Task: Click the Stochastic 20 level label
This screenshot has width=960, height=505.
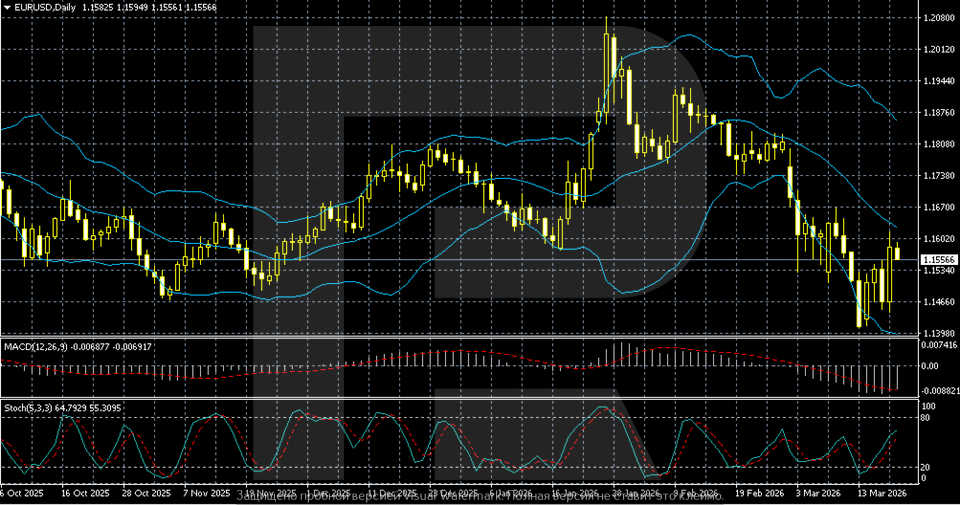Action: (x=927, y=467)
